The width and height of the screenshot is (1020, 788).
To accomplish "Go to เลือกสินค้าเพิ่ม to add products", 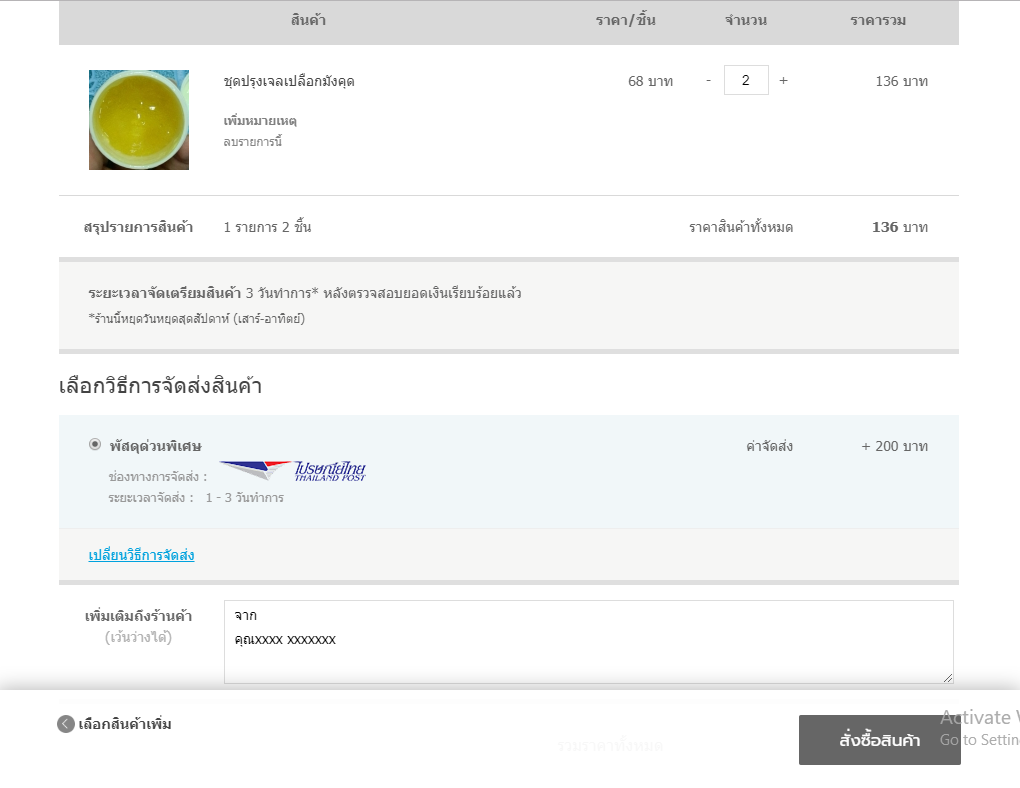I will pyautogui.click(x=125, y=724).
